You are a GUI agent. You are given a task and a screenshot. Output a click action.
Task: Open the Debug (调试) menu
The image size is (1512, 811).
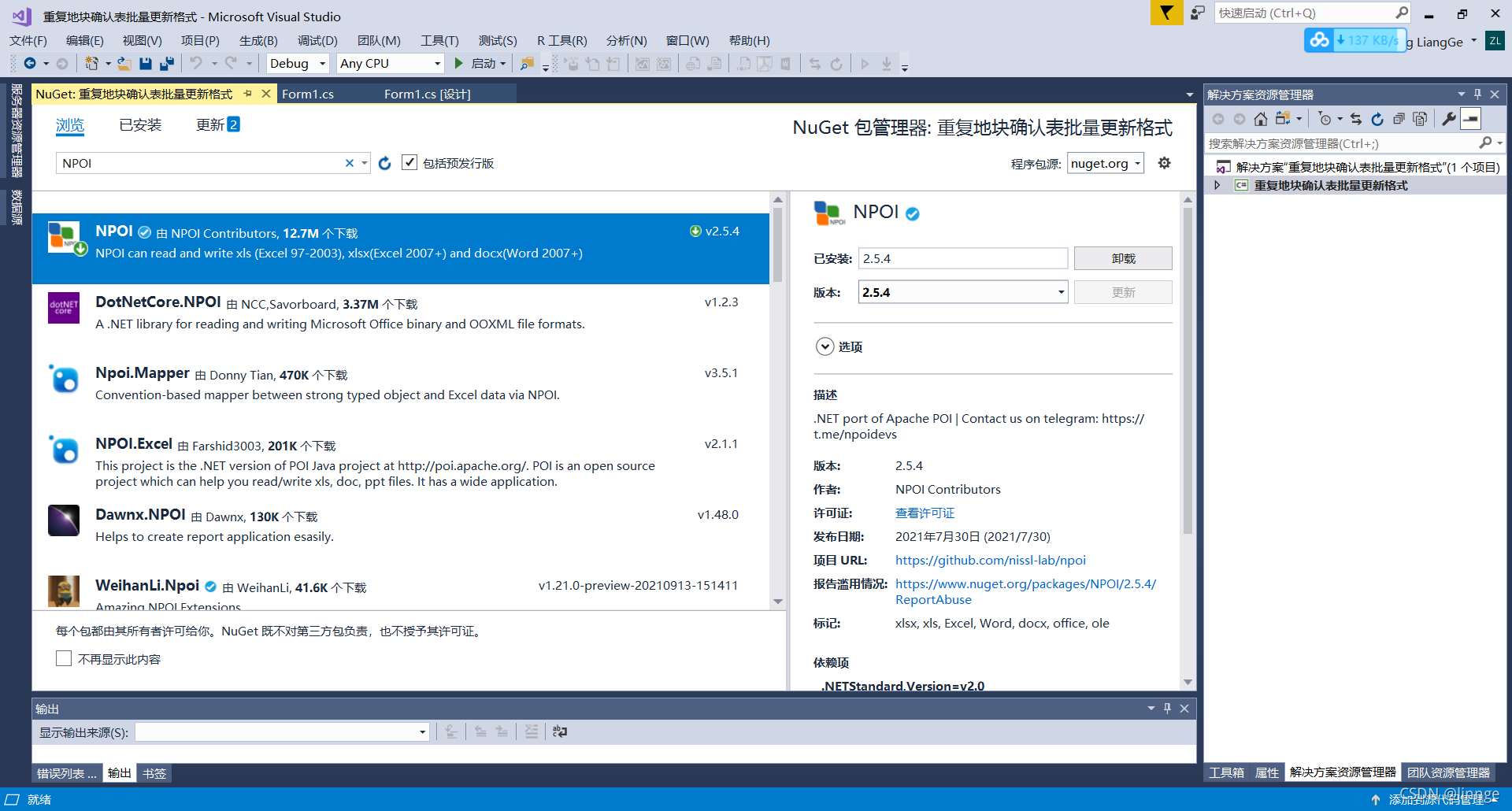pyautogui.click(x=317, y=41)
